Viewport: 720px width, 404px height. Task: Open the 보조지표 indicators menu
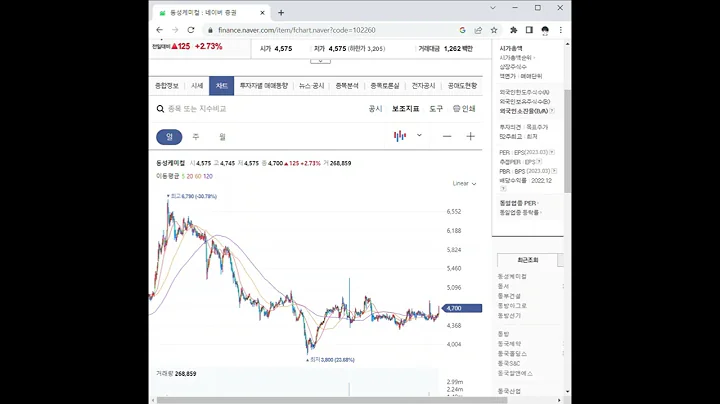[x=405, y=109]
